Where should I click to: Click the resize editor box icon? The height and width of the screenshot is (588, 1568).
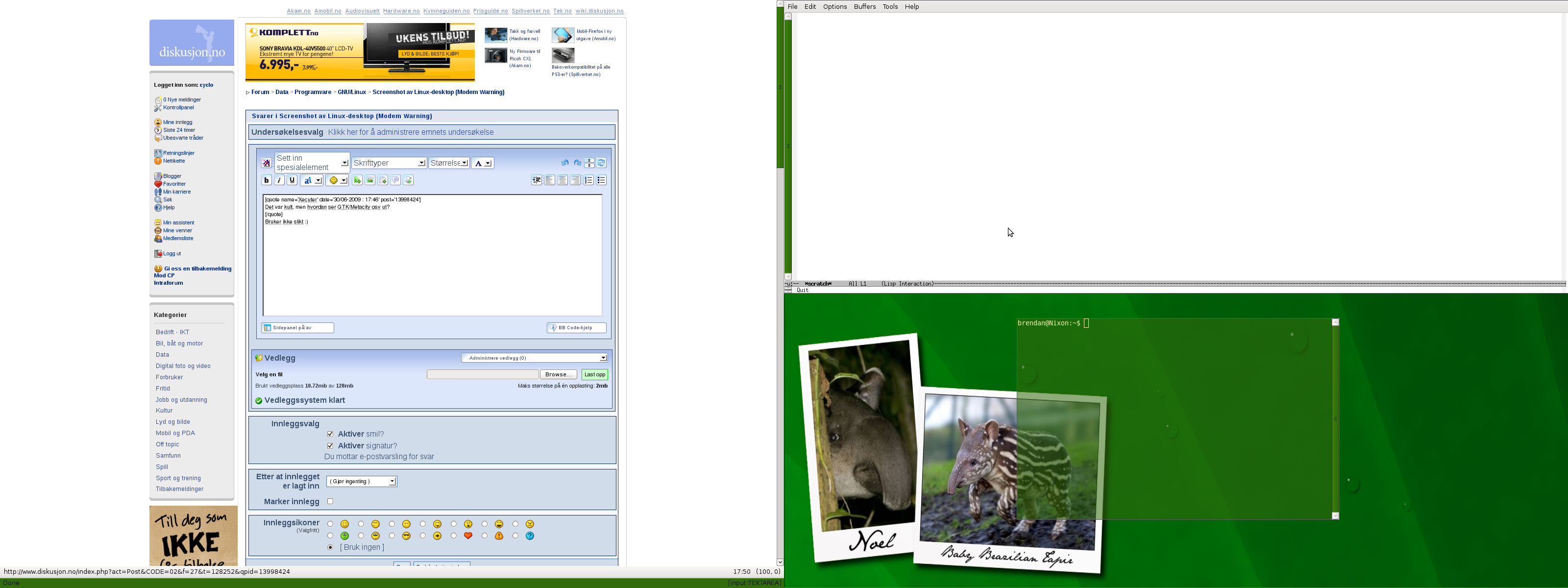point(589,163)
